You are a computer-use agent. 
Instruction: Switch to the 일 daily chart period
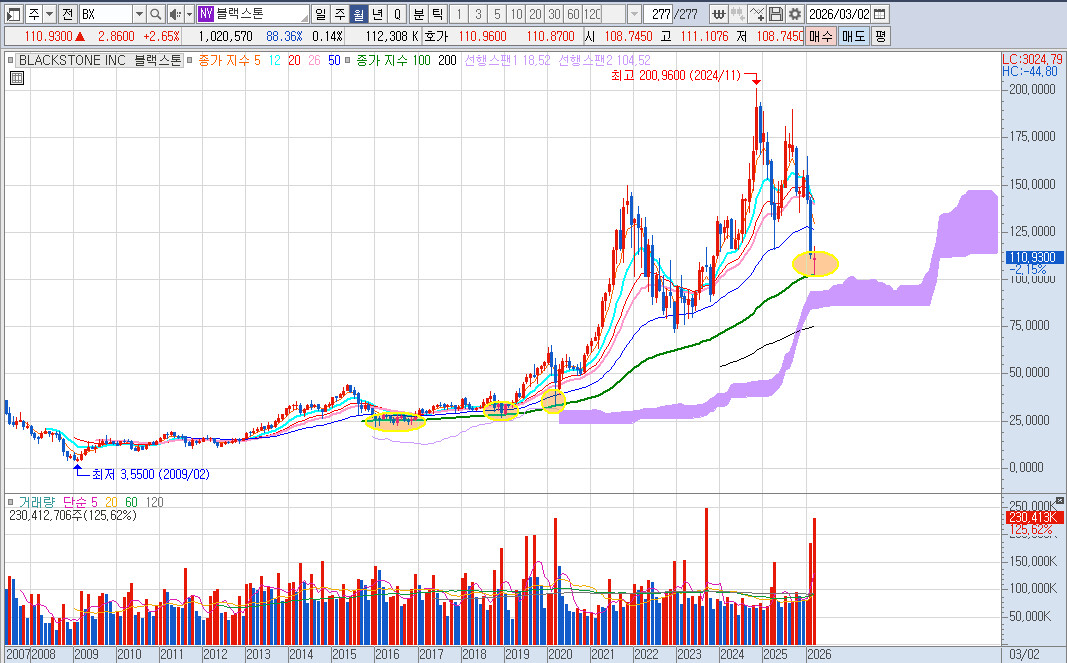click(321, 14)
